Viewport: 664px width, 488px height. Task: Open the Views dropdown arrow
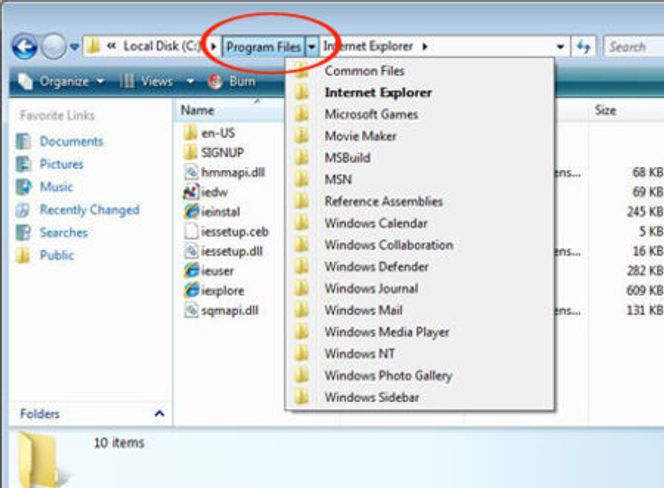191,81
